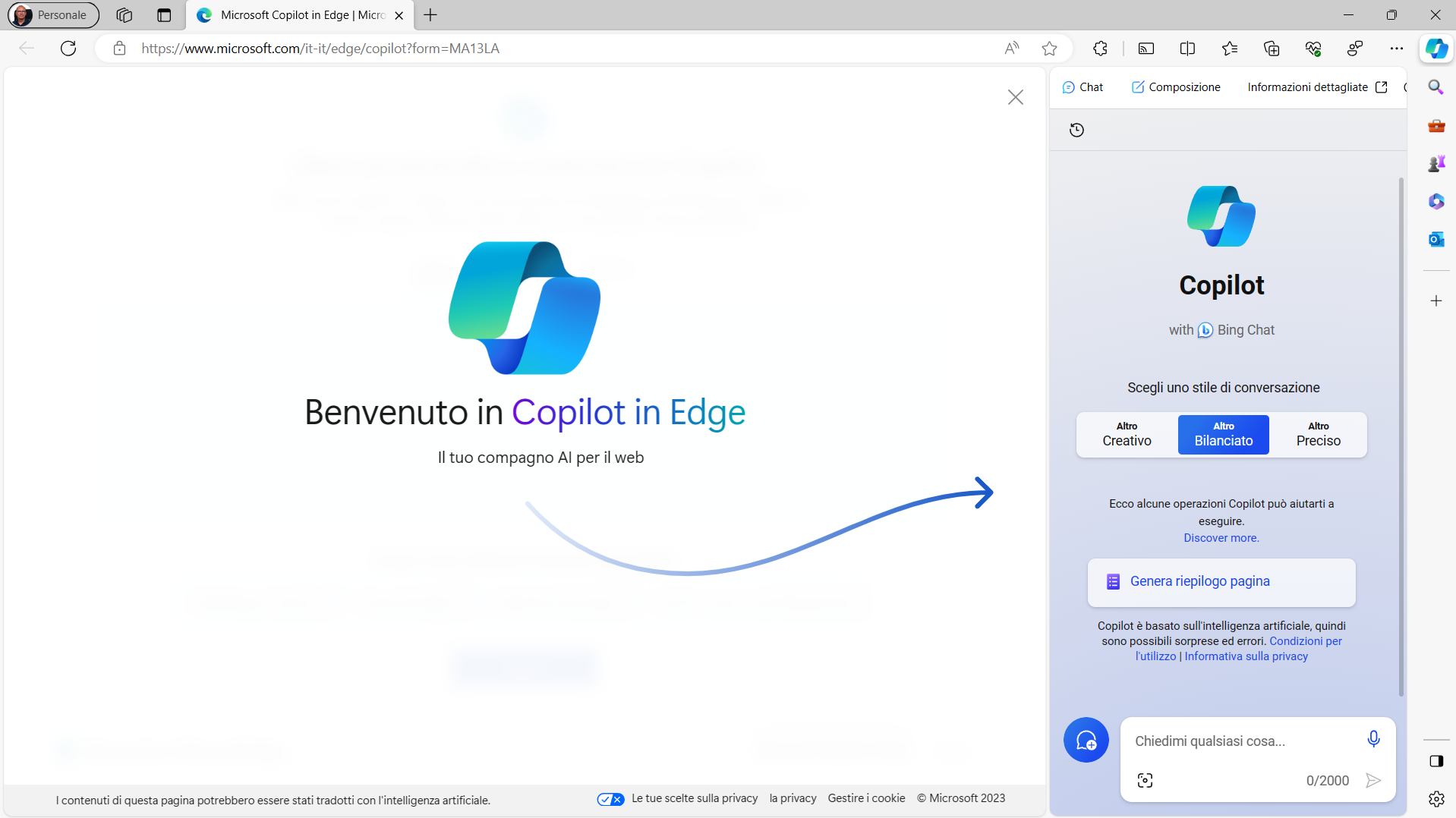Click the privacy choices toggle icon

[610, 799]
